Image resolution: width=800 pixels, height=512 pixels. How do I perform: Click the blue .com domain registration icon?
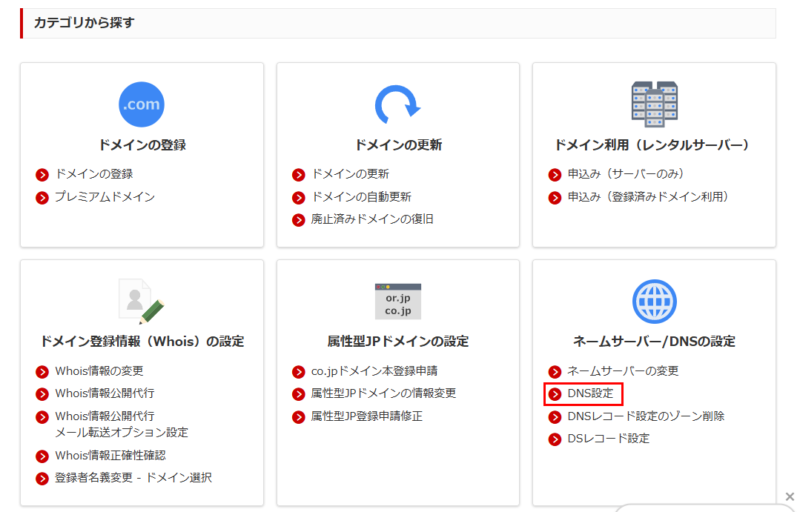141,103
